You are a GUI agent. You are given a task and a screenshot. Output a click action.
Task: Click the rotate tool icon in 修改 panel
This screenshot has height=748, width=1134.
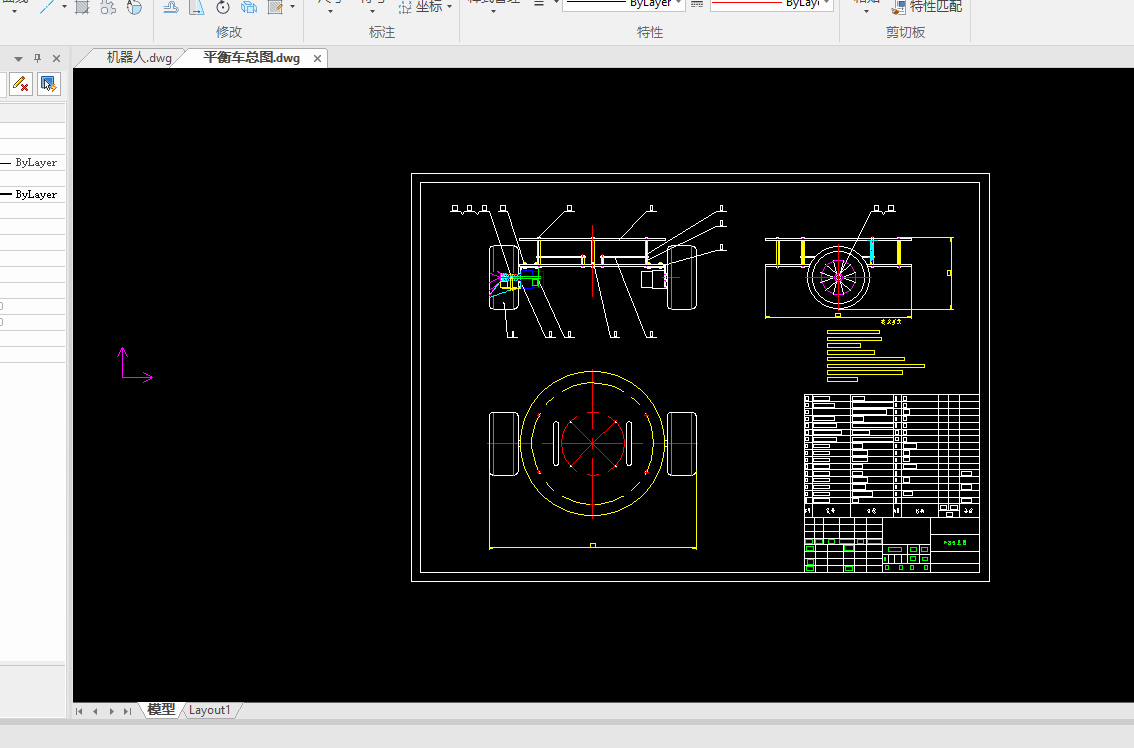point(223,7)
